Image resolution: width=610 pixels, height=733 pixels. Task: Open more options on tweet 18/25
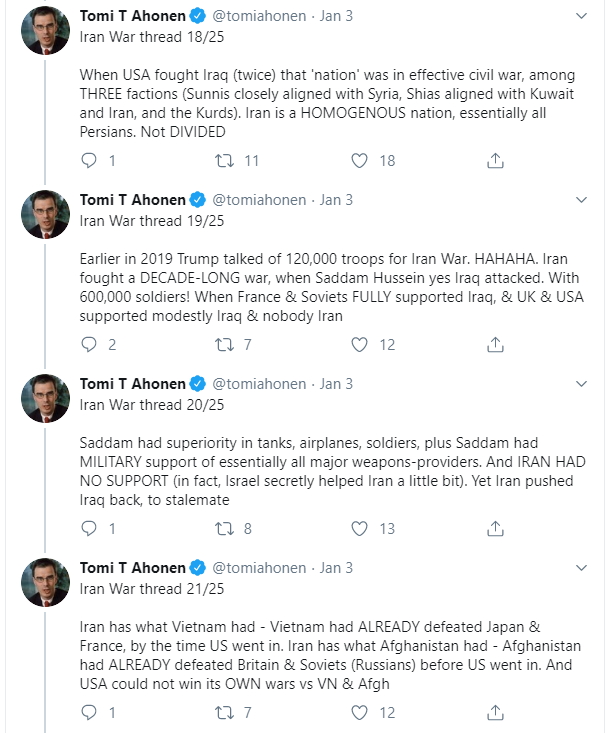[x=581, y=16]
